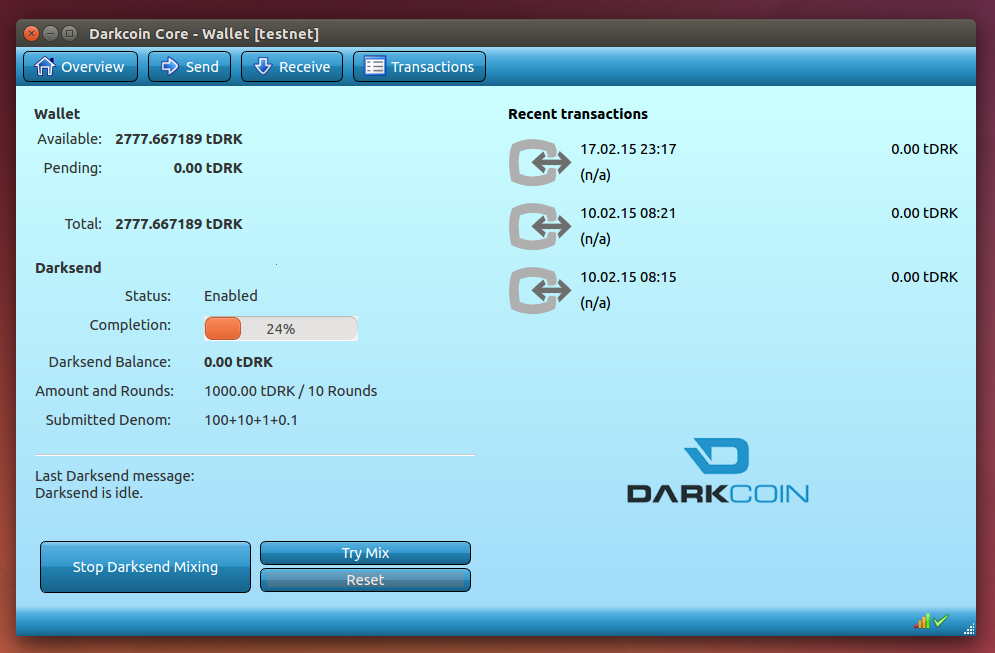
Task: Click the Total balance value 2777.667189 tDRK
Action: [179, 224]
